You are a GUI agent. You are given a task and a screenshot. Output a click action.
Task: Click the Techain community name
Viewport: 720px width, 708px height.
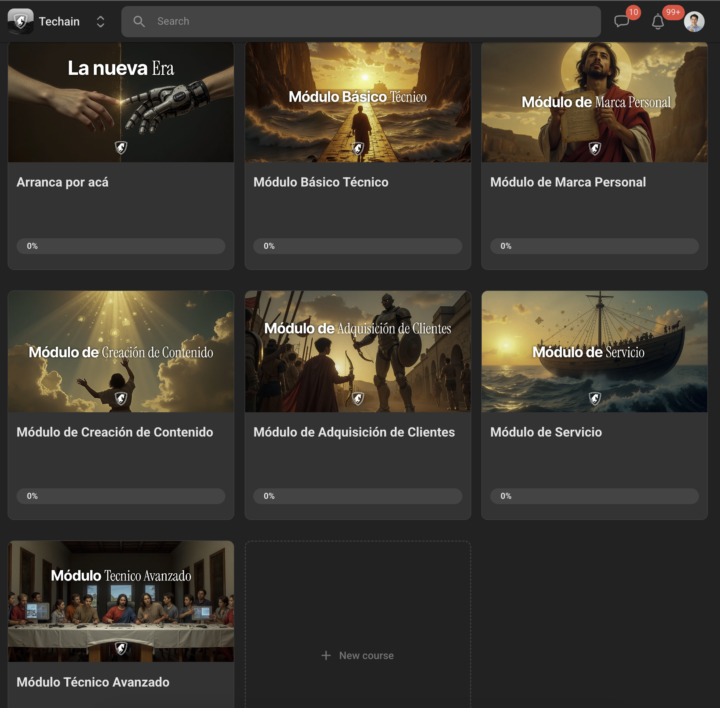point(59,22)
